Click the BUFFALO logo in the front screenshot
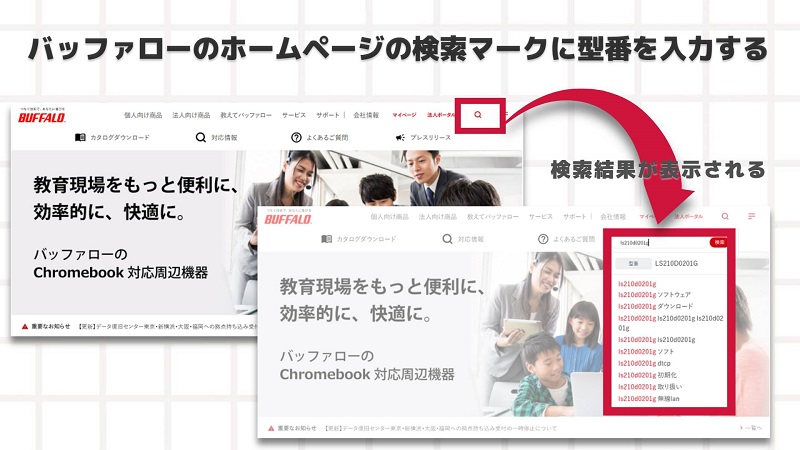Screen dimensions: 800x450 pyautogui.click(x=288, y=219)
